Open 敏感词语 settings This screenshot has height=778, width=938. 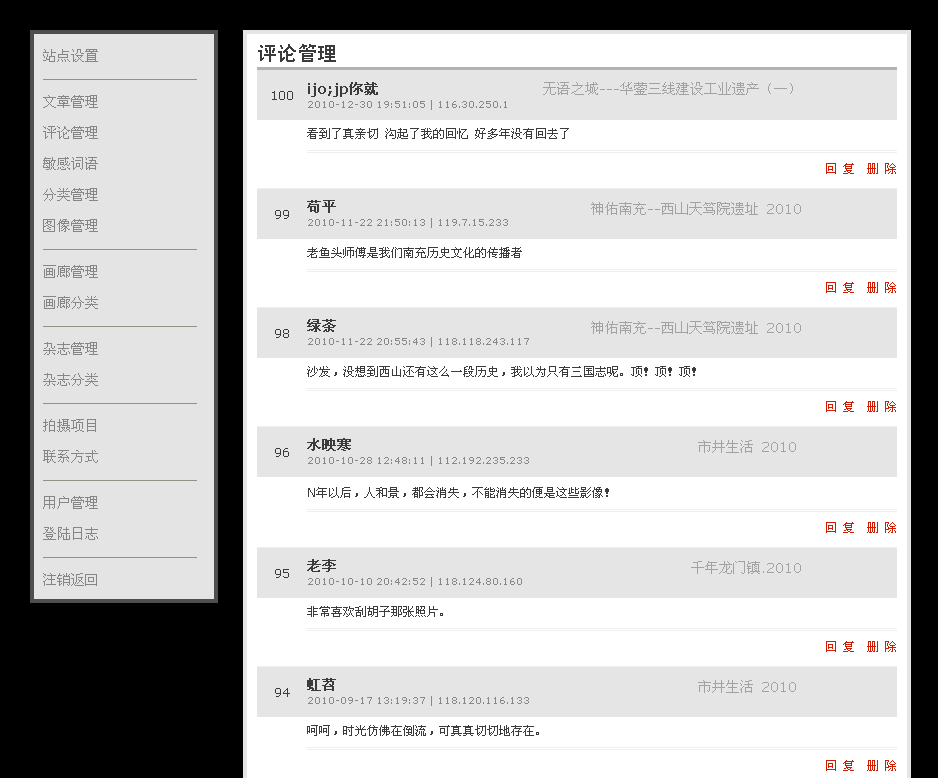[x=70, y=164]
